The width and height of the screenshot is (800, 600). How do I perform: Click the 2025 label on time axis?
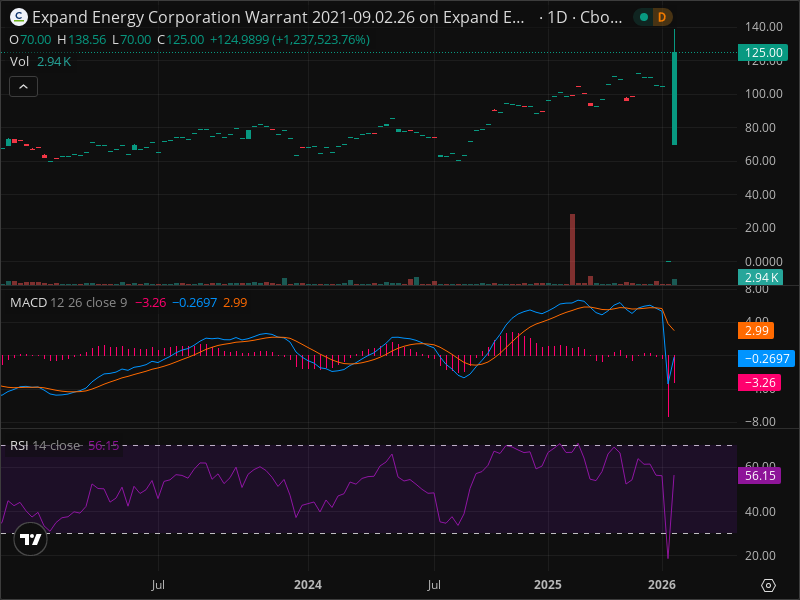click(548, 585)
